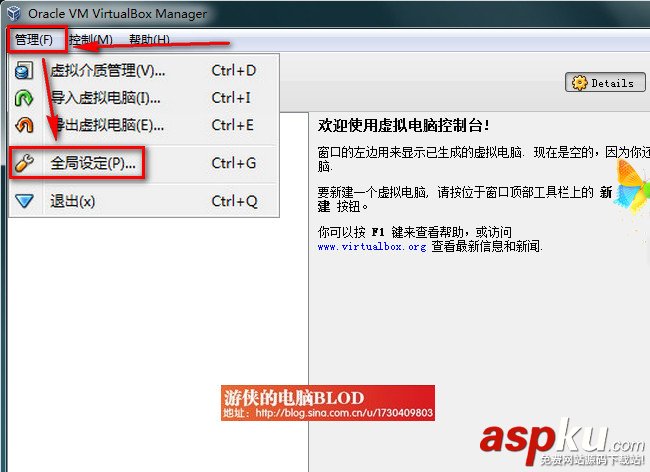650x472 pixels.
Task: Click the green import appliance icon
Action: (24, 98)
